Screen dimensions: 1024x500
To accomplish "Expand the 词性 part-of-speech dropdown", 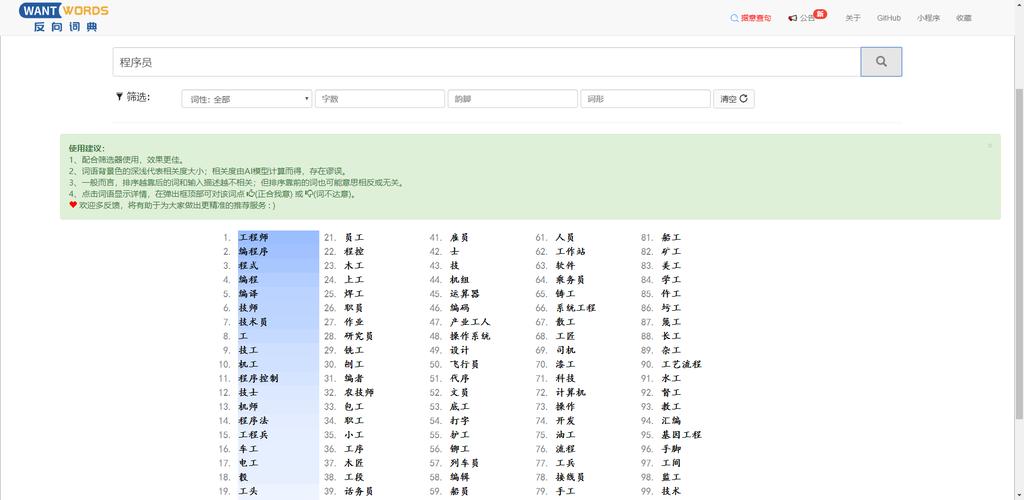I will [x=247, y=99].
